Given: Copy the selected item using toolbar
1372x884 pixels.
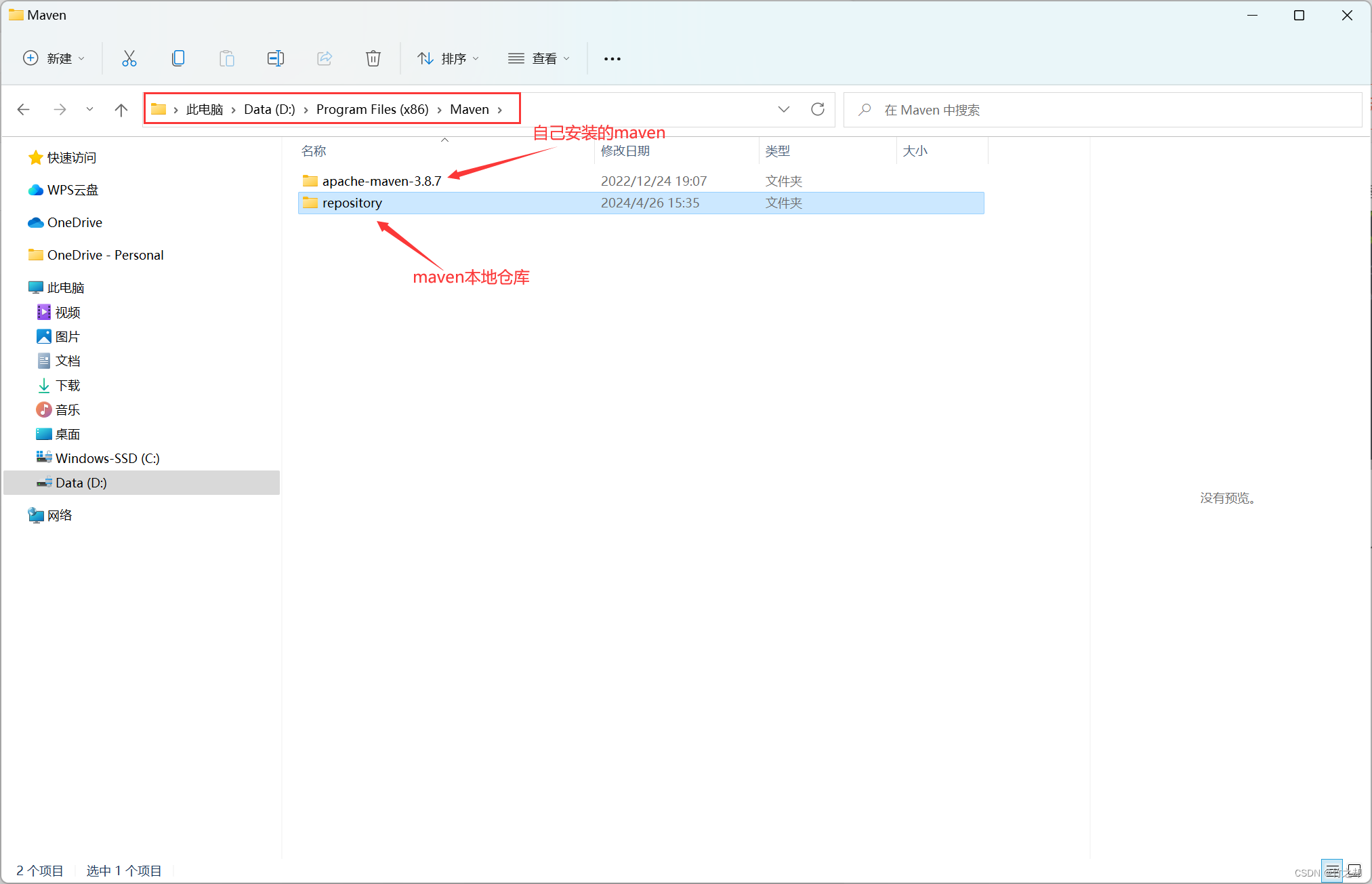Looking at the screenshot, I should (x=178, y=58).
